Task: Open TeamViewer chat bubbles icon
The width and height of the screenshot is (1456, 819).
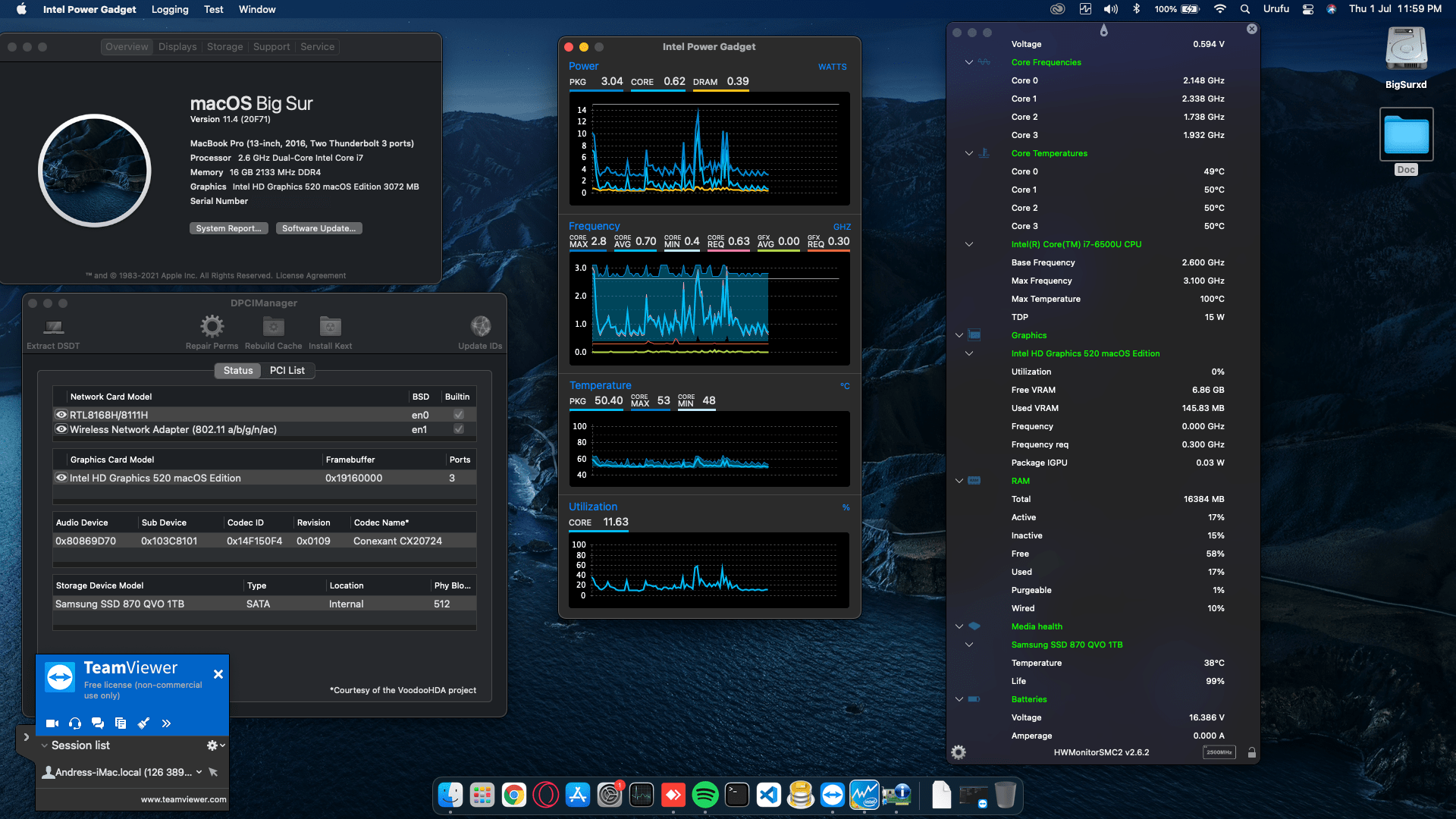Action: pos(98,723)
